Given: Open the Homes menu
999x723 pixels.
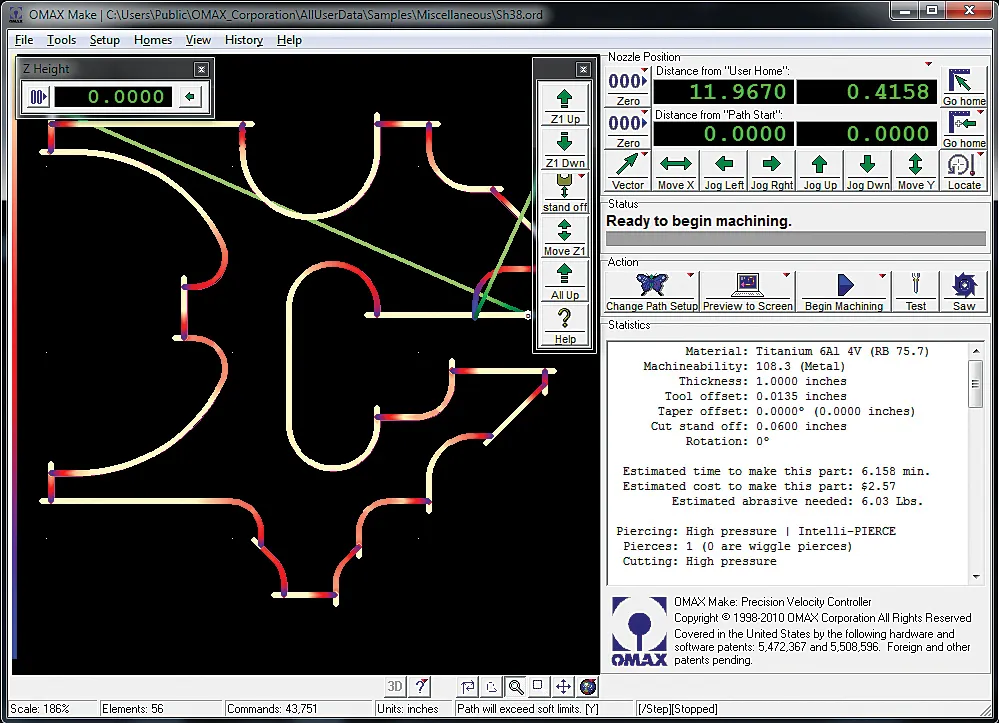Looking at the screenshot, I should [x=152, y=40].
